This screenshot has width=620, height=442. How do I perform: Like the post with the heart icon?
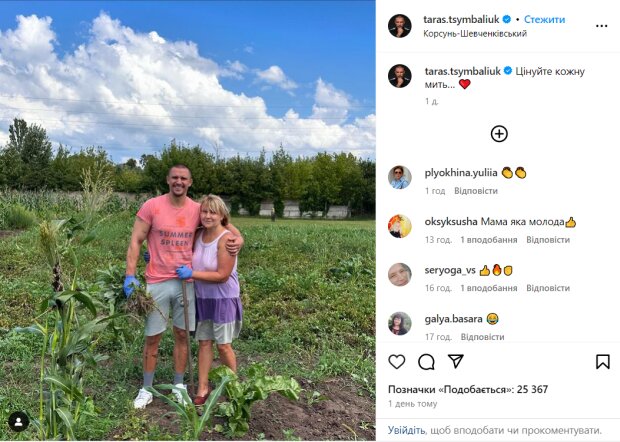pyautogui.click(x=397, y=362)
